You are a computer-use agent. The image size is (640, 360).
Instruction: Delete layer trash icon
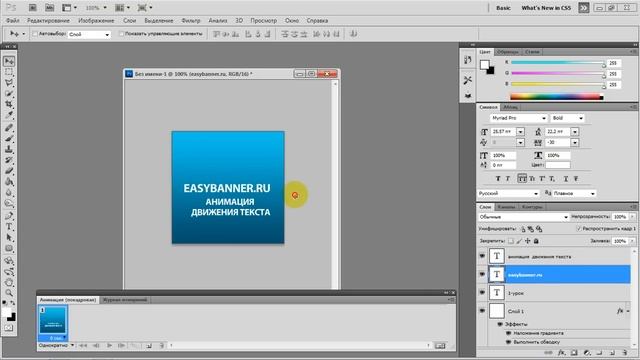pos(625,353)
